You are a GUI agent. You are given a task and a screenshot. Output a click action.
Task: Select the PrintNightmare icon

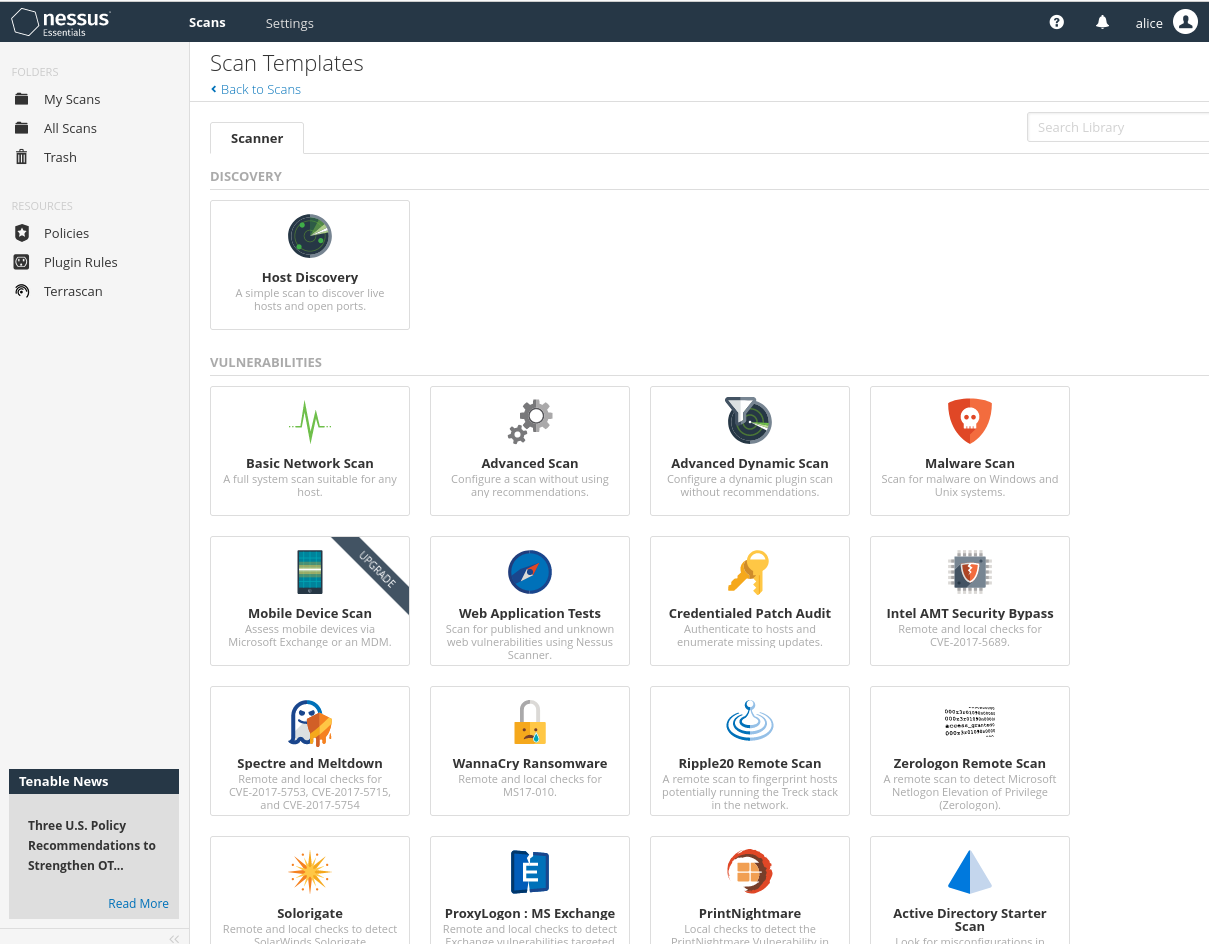click(750, 872)
